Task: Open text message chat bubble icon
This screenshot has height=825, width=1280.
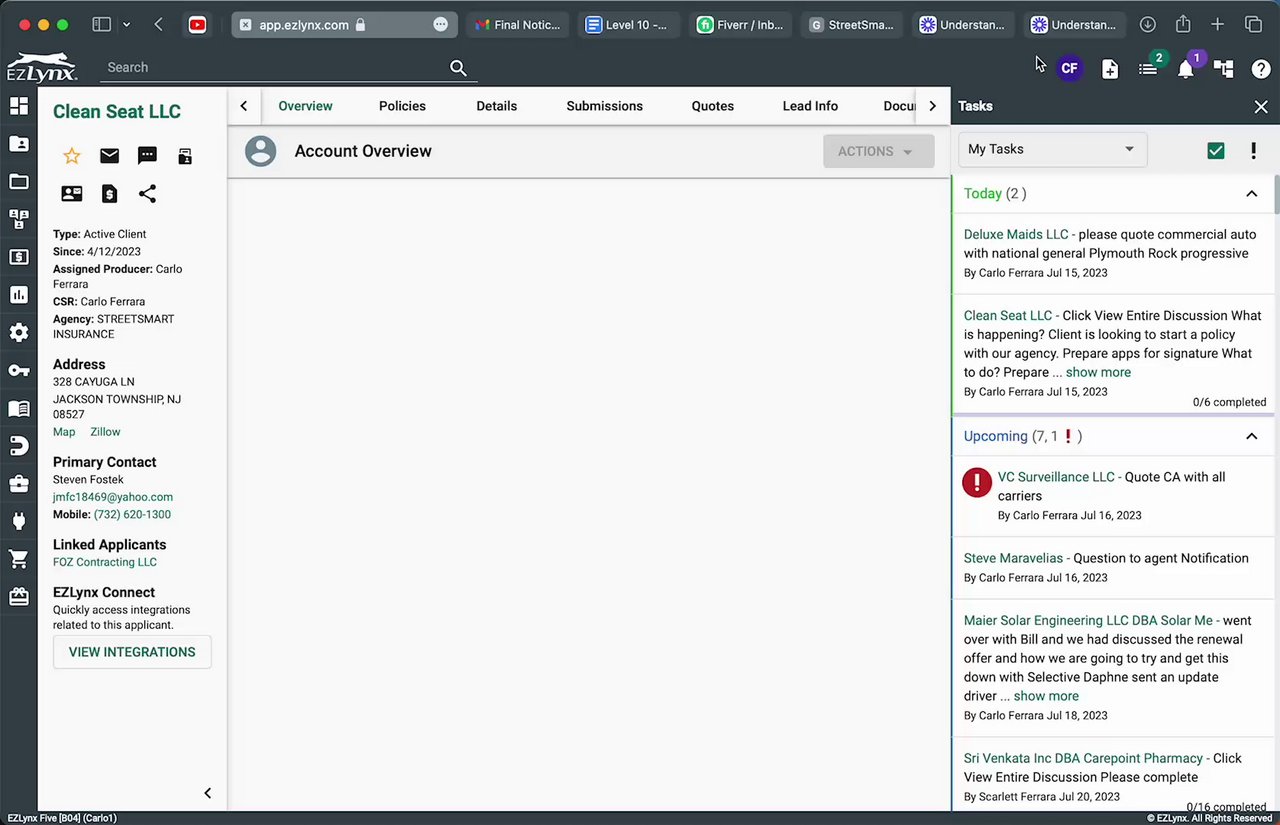Action: 147,156
